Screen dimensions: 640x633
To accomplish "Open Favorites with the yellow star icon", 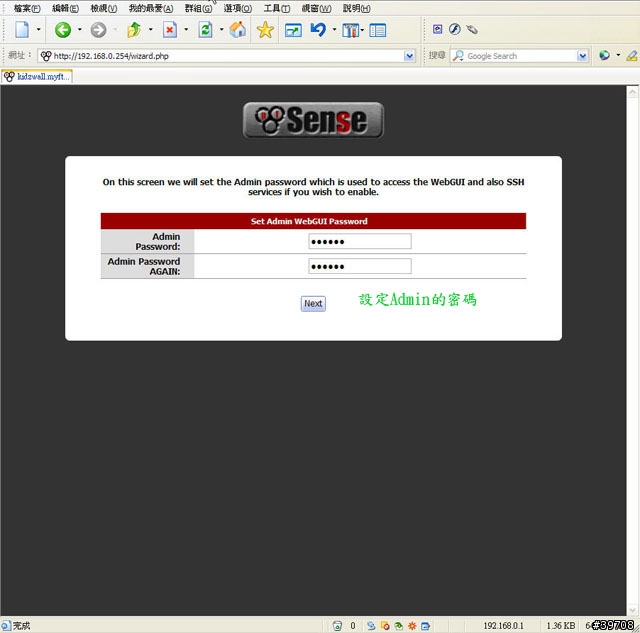I will click(265, 30).
